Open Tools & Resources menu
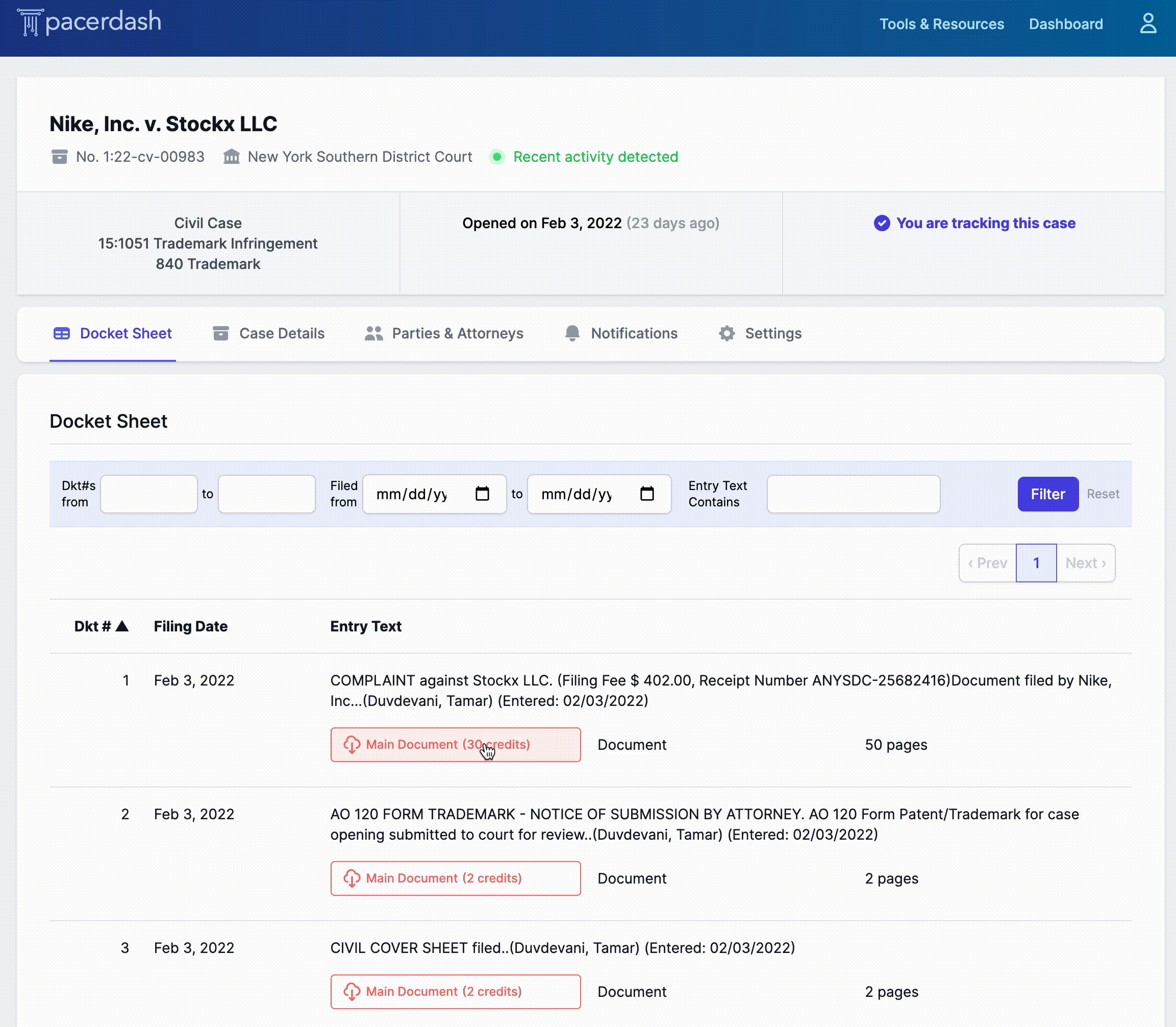The image size is (1176, 1027). [x=942, y=24]
